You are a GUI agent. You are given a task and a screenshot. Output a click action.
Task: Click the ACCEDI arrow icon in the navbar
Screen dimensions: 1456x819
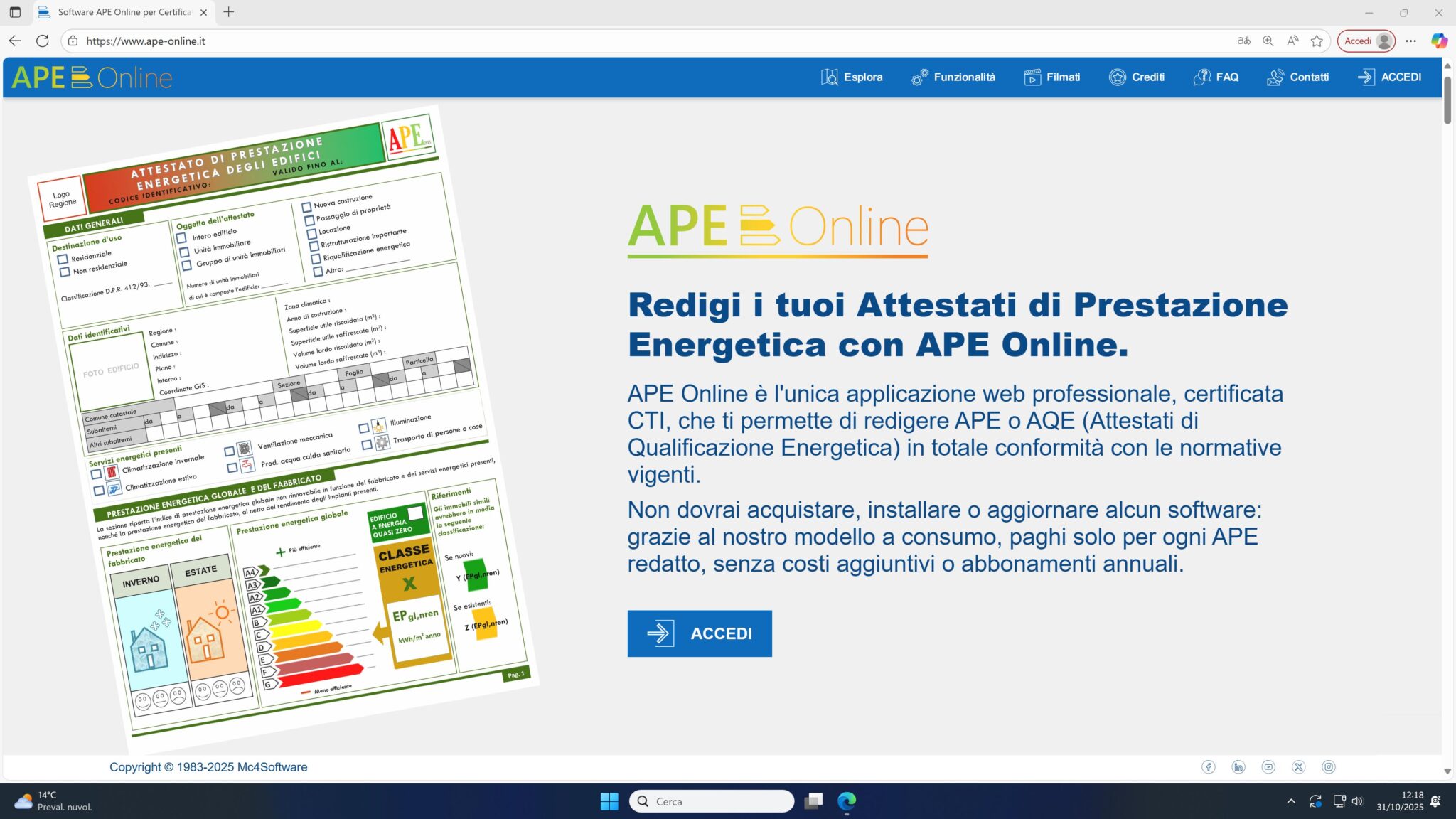1366,77
